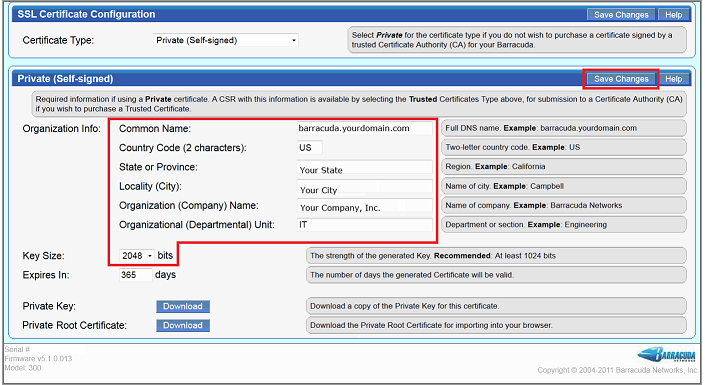705x385 pixels.
Task: Focus the Common Name input field
Action: coord(365,128)
